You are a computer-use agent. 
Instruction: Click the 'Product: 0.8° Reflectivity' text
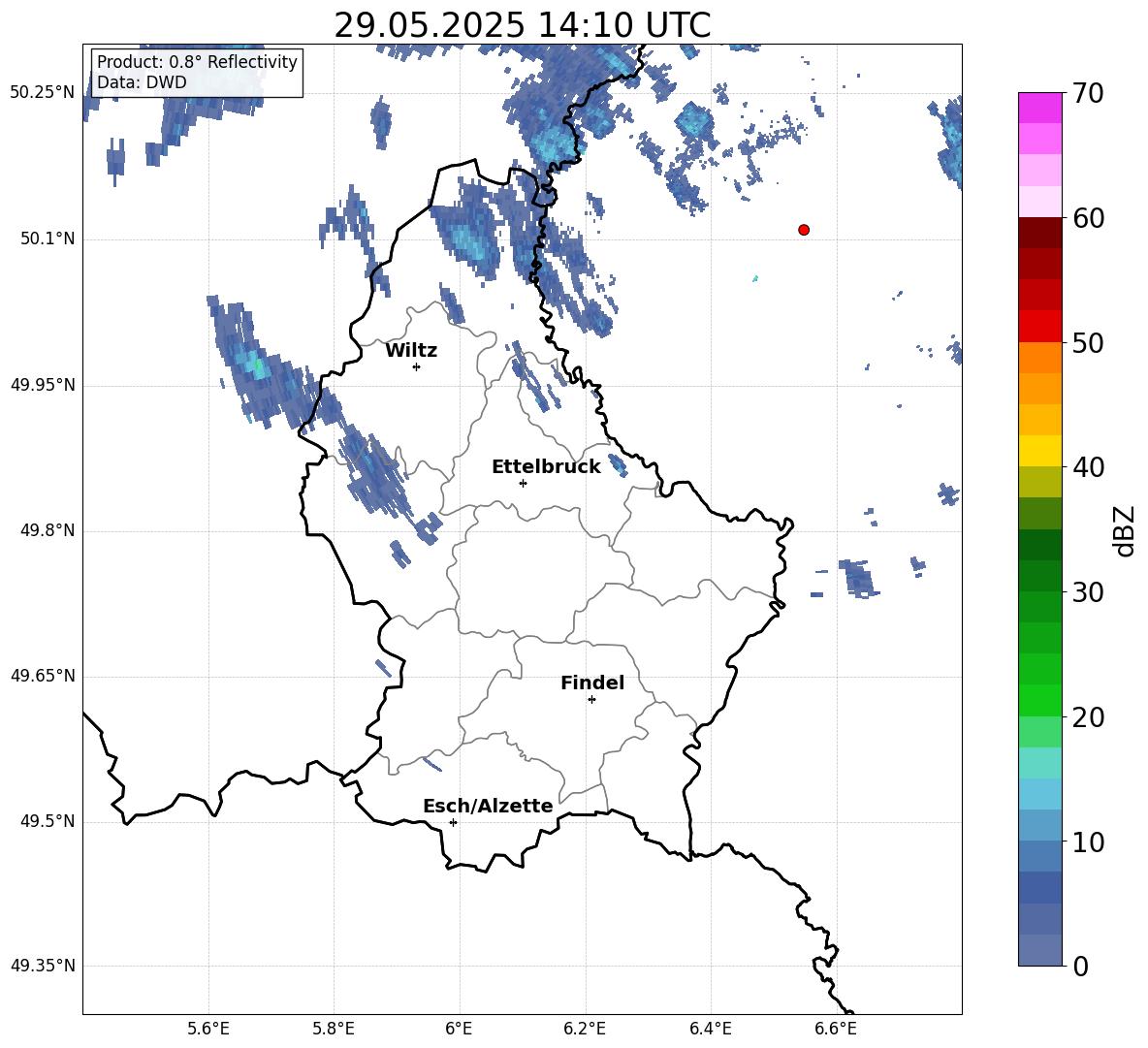coord(197,61)
